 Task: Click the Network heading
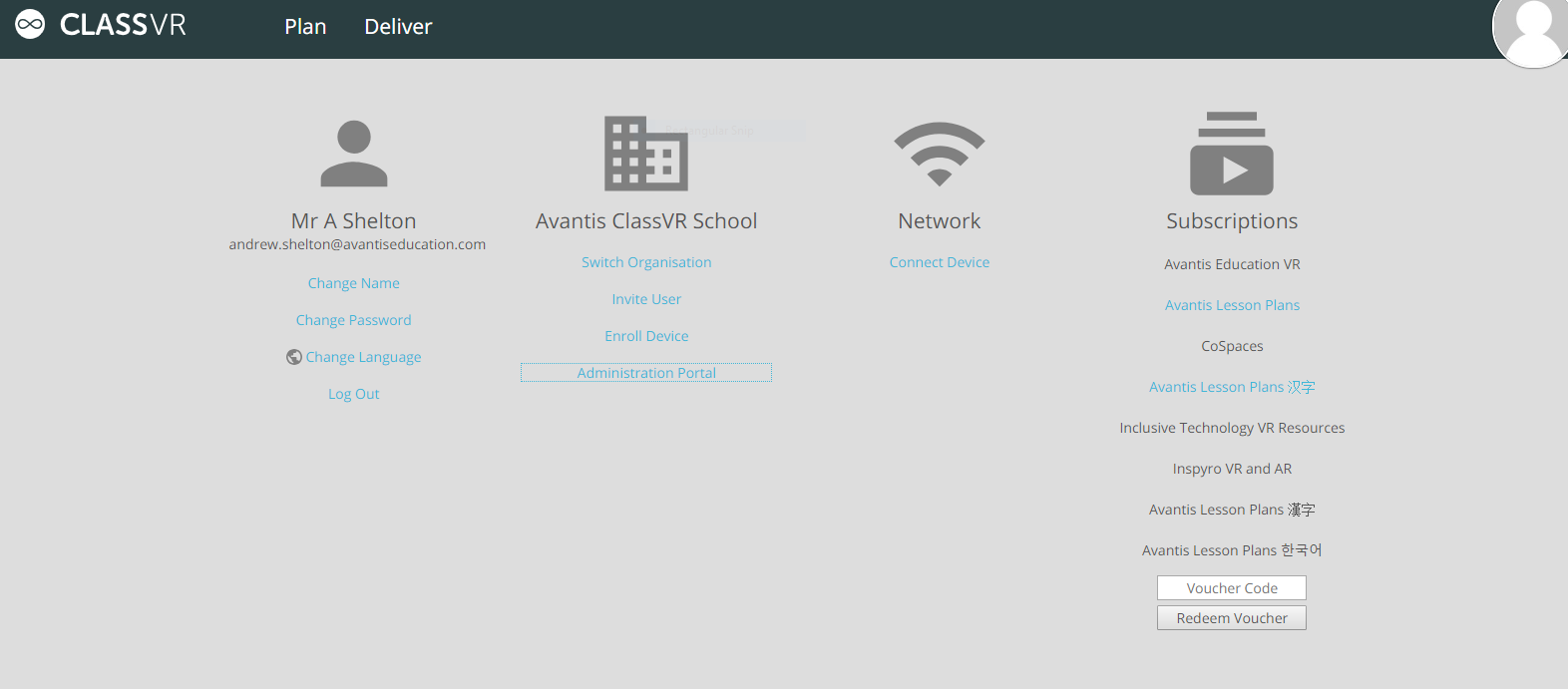pyautogui.click(x=940, y=221)
